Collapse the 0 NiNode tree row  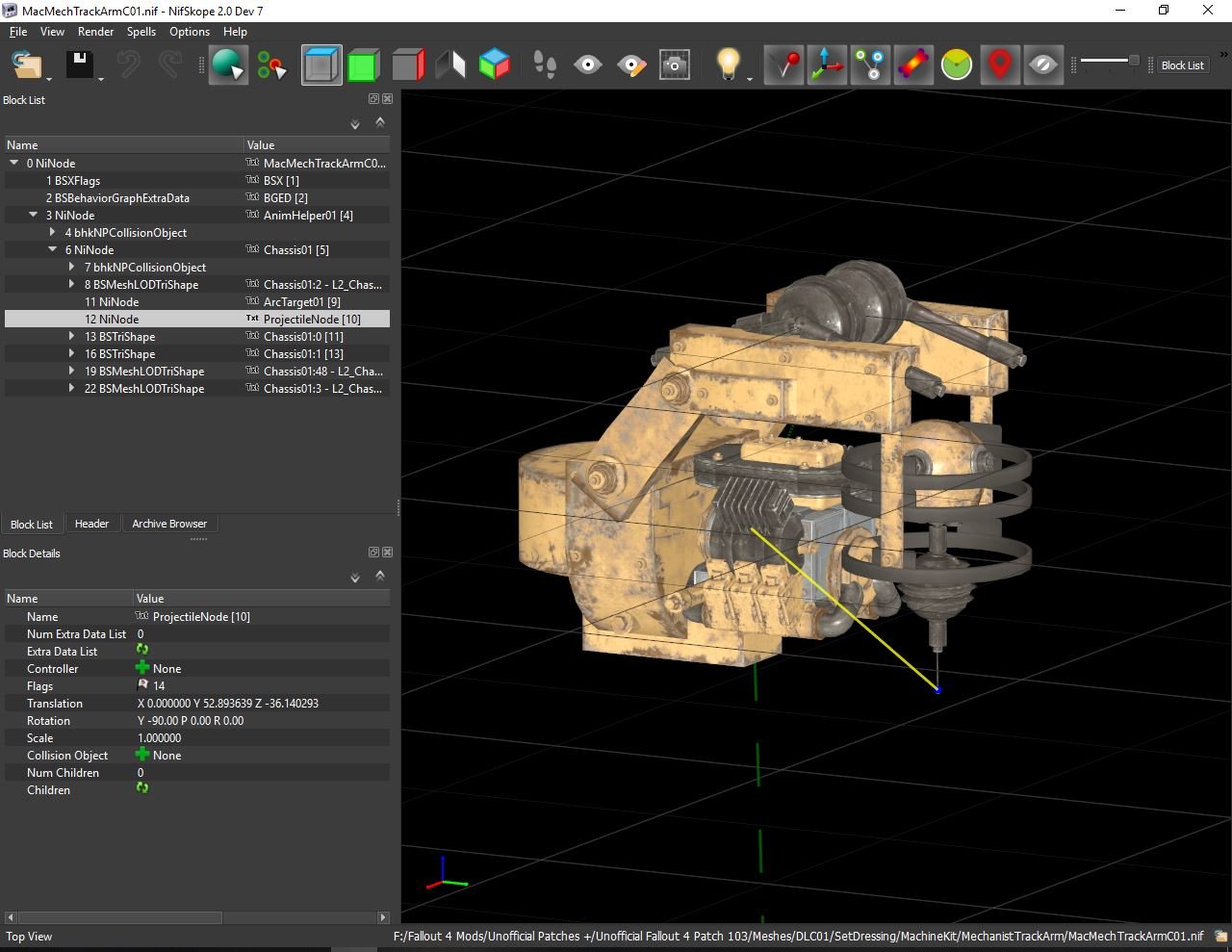tap(14, 163)
